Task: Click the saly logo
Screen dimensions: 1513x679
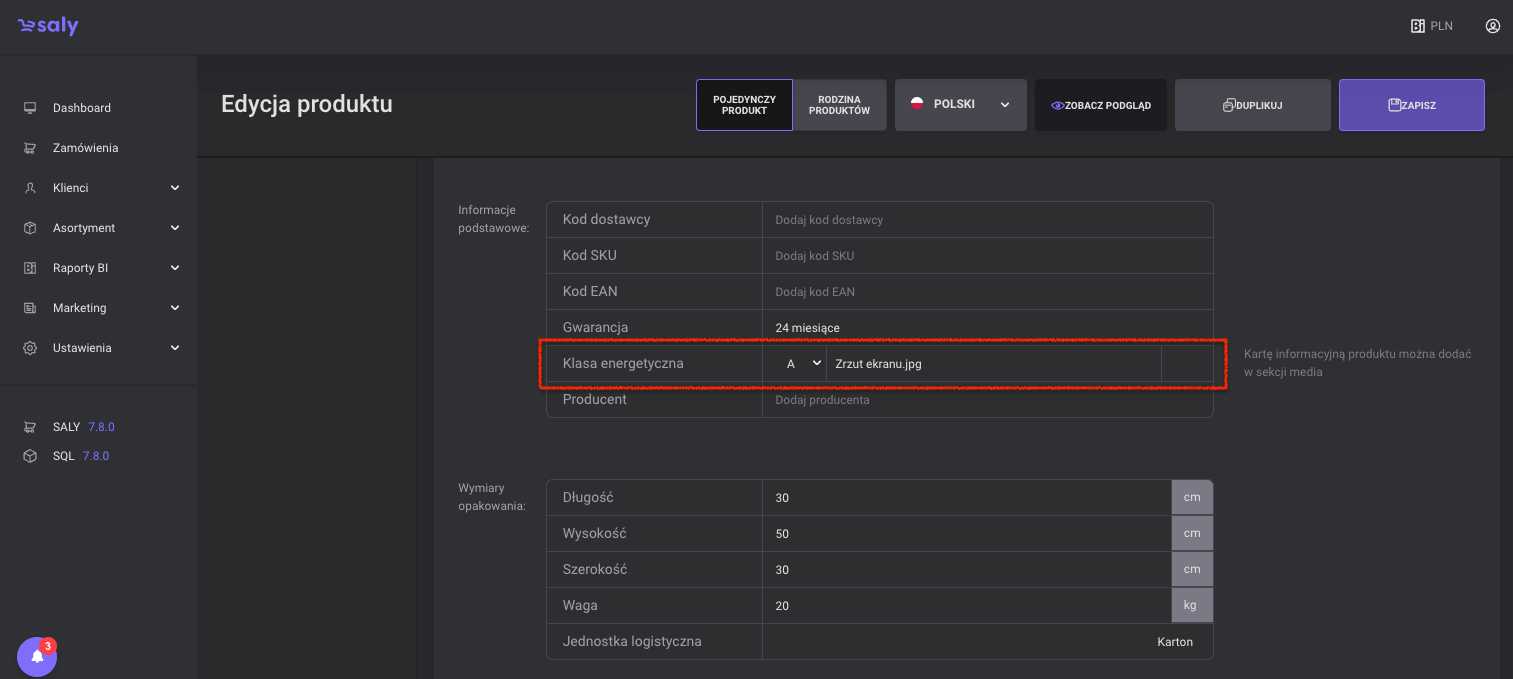Action: (x=48, y=26)
